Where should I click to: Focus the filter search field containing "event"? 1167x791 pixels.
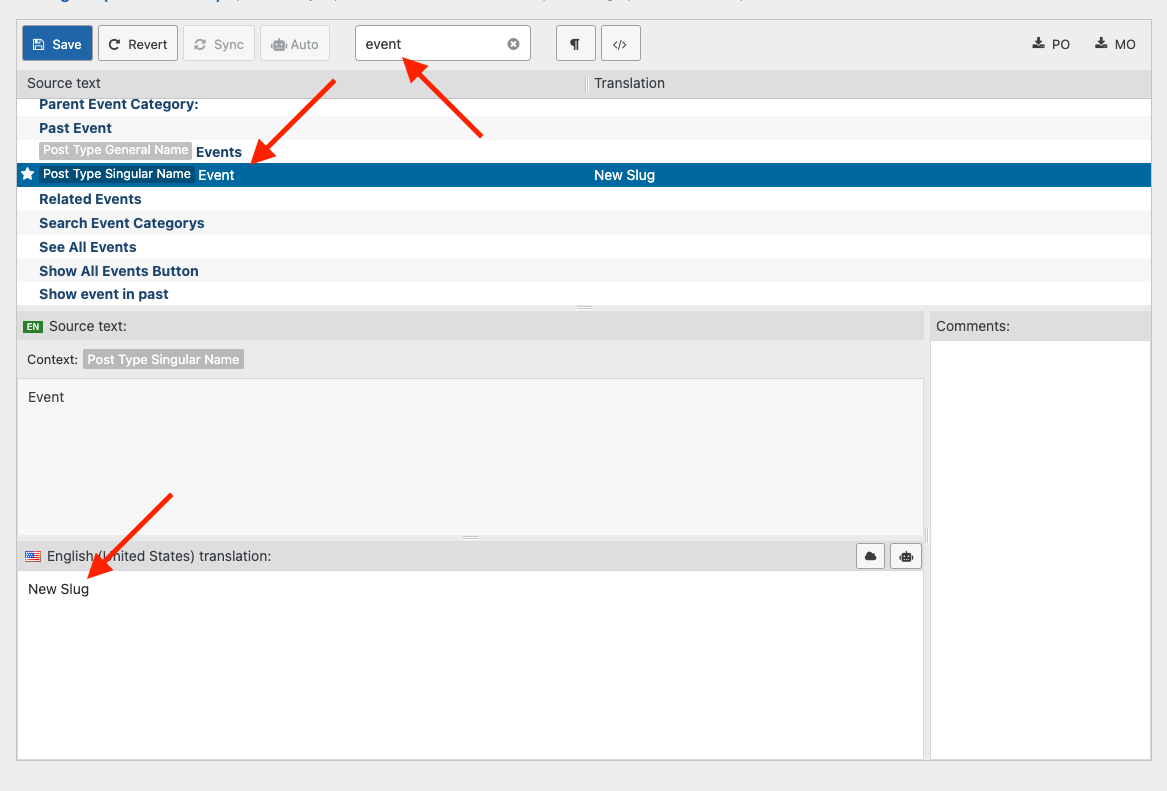[430, 44]
